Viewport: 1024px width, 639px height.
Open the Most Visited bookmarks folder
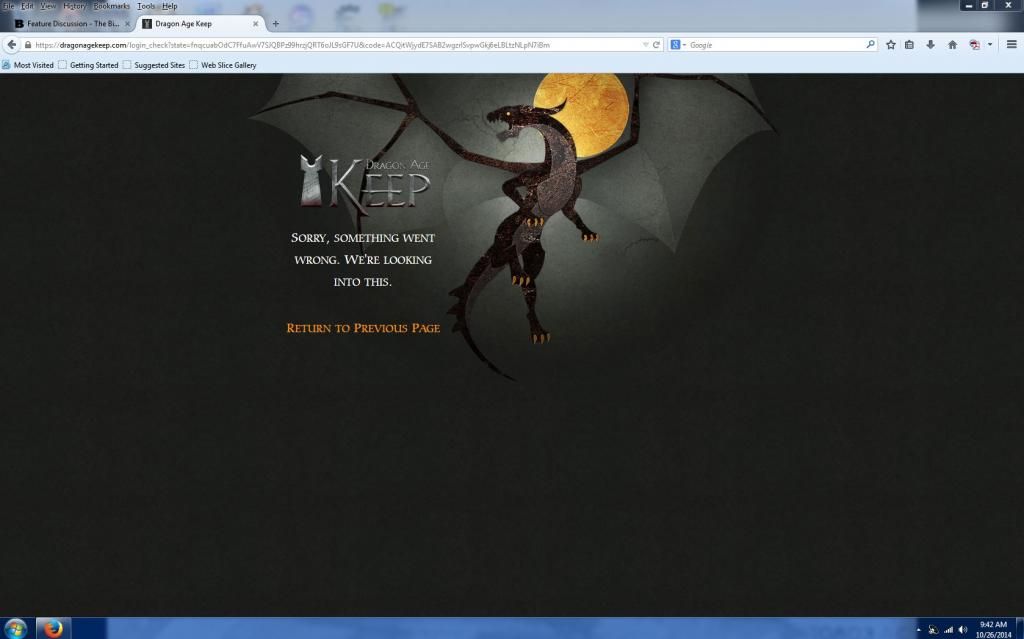click(x=33, y=65)
